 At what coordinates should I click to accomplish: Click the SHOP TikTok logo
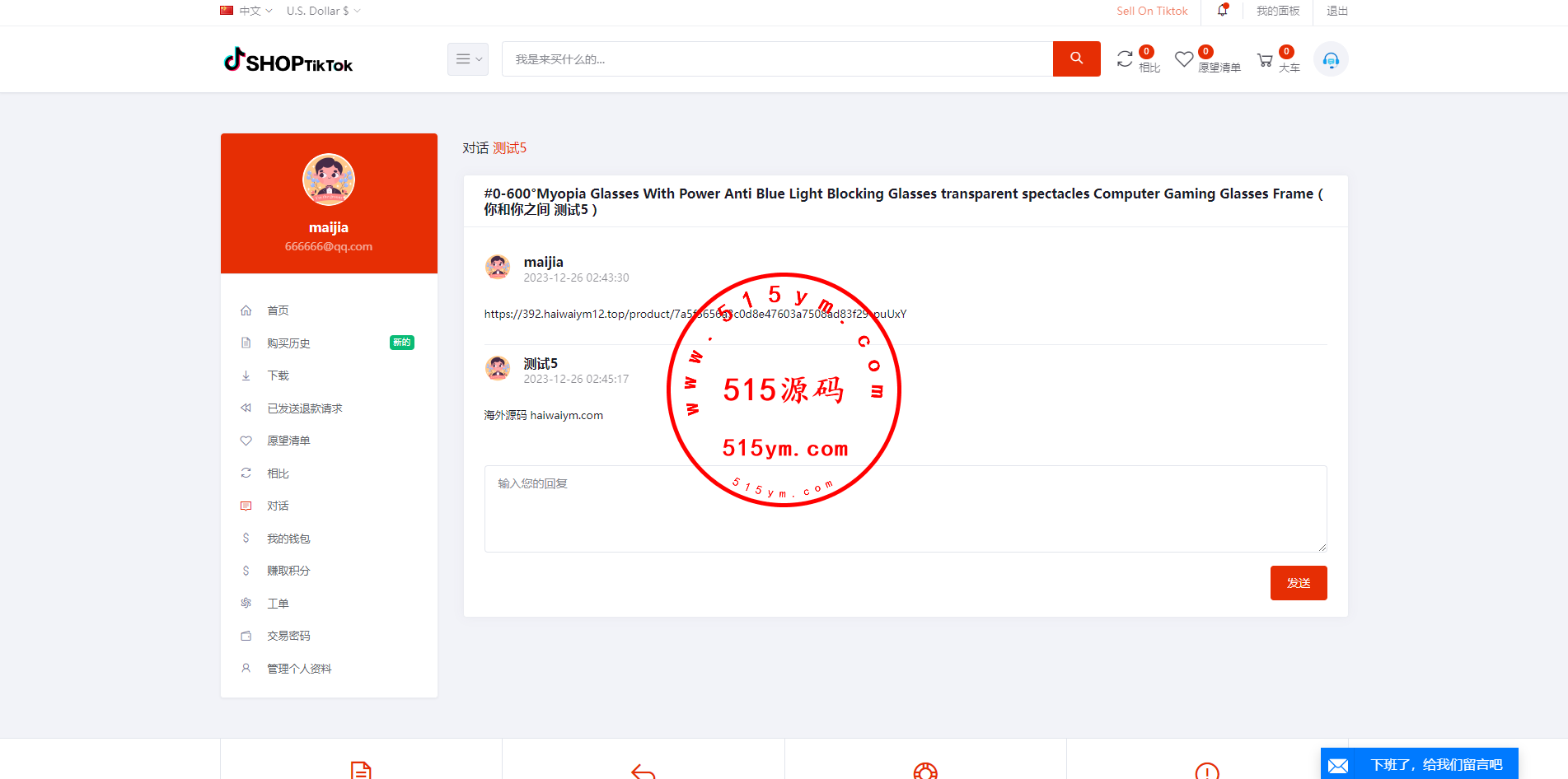pos(288,61)
